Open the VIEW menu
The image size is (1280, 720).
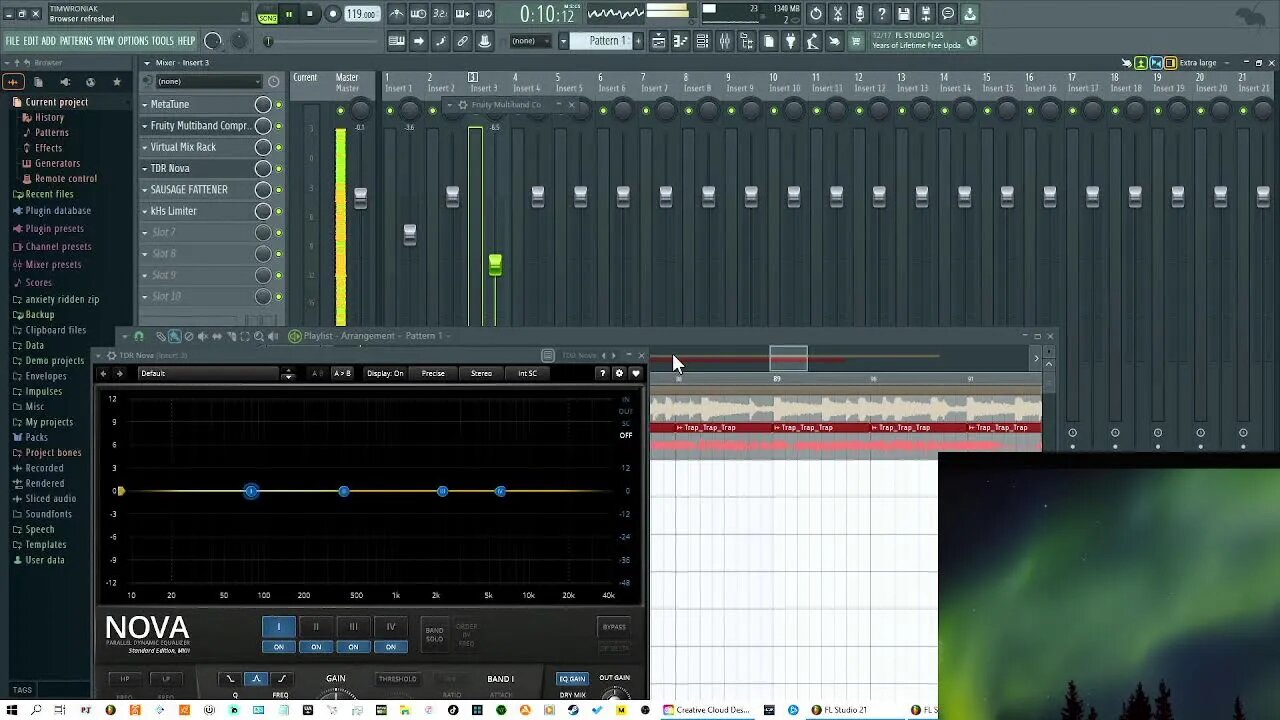tap(105, 41)
